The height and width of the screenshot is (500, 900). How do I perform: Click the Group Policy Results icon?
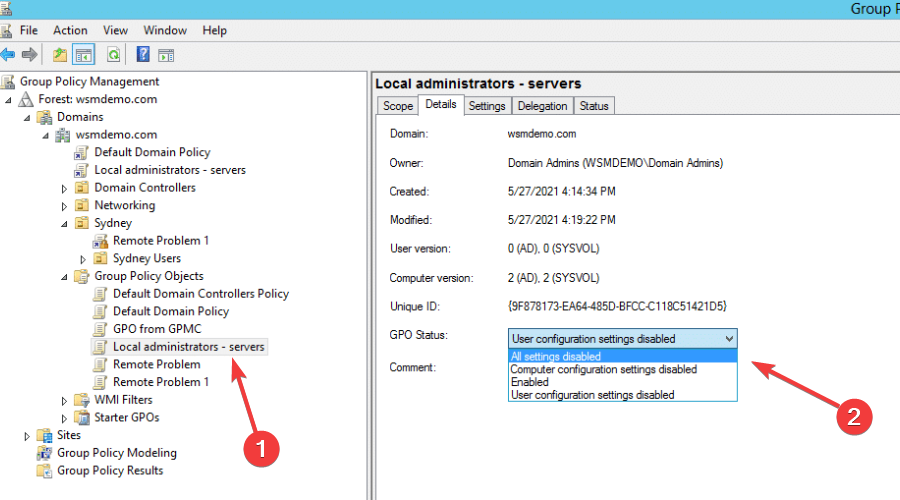tap(44, 471)
